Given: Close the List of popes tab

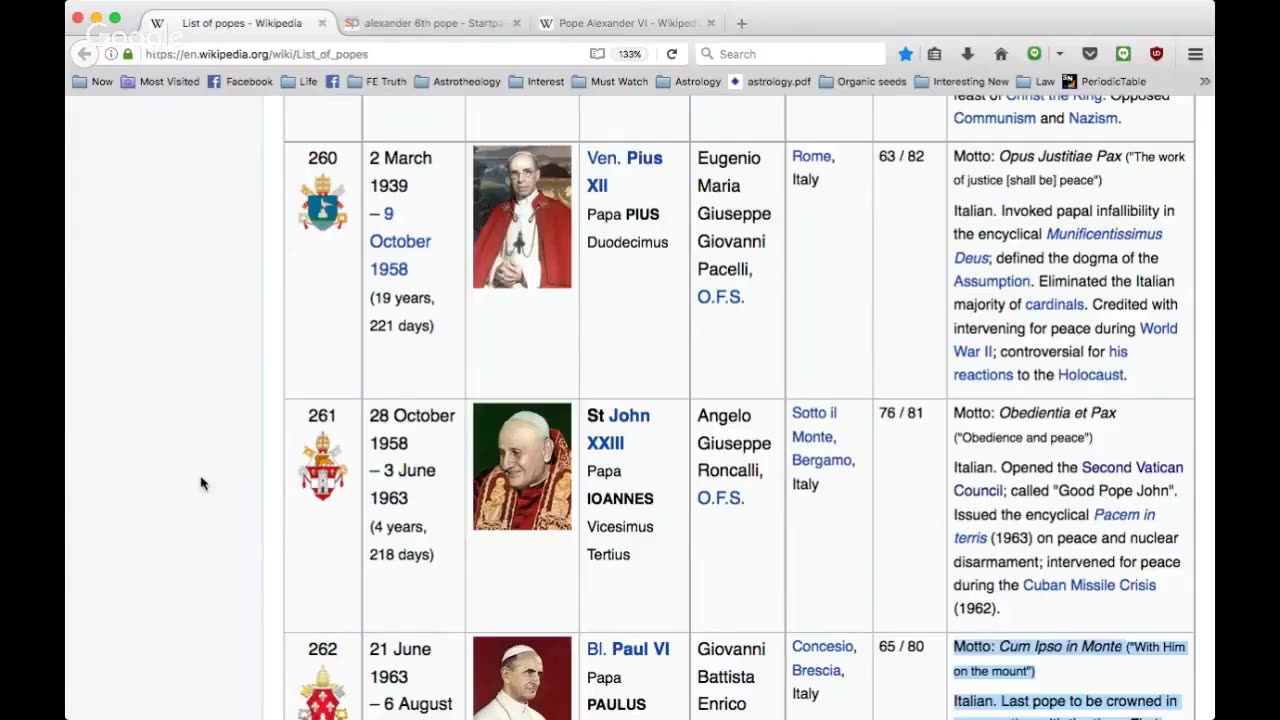Looking at the screenshot, I should 322,23.
